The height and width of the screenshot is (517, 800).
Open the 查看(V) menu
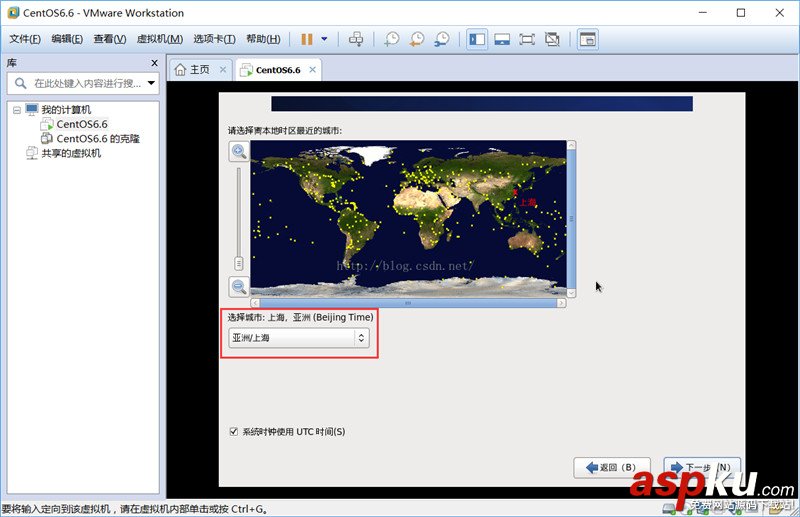click(x=110, y=39)
